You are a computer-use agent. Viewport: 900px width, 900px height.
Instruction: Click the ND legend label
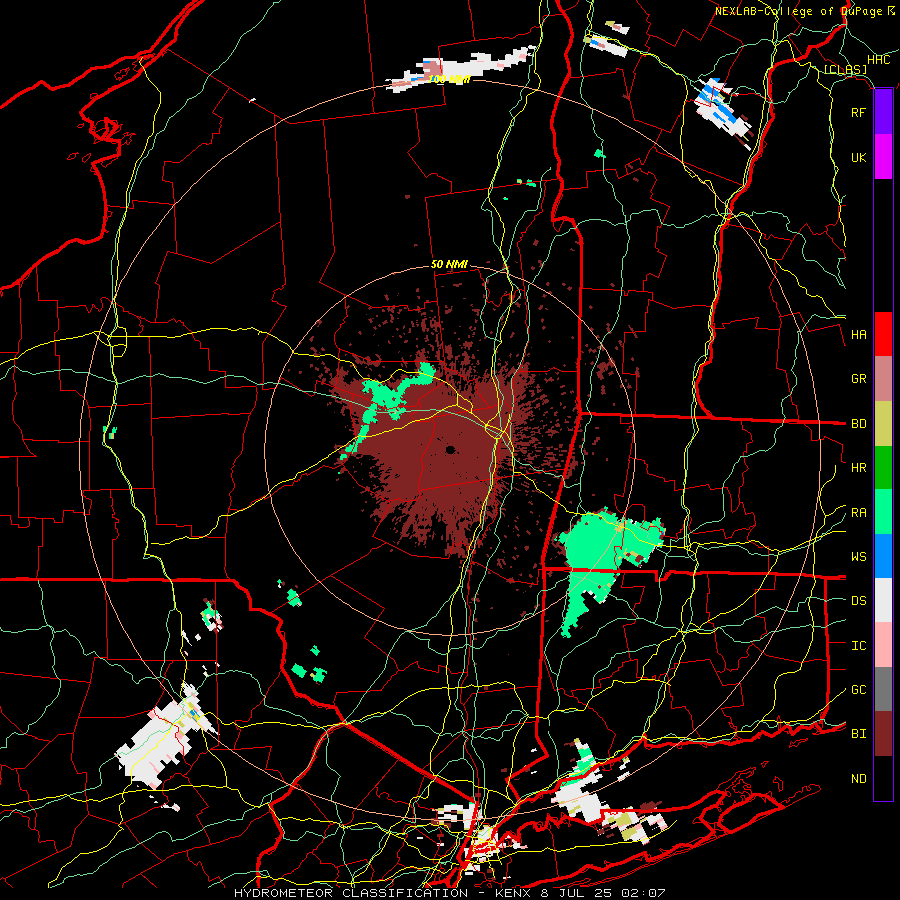[858, 779]
